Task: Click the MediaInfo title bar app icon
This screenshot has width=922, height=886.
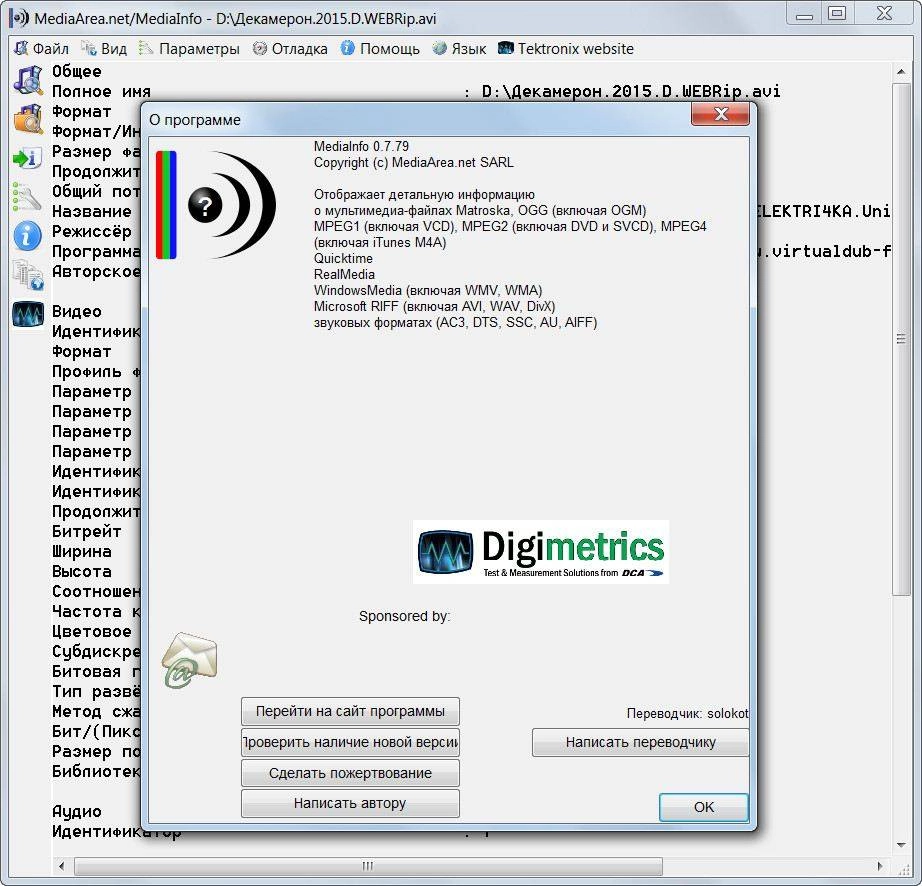Action: point(19,18)
